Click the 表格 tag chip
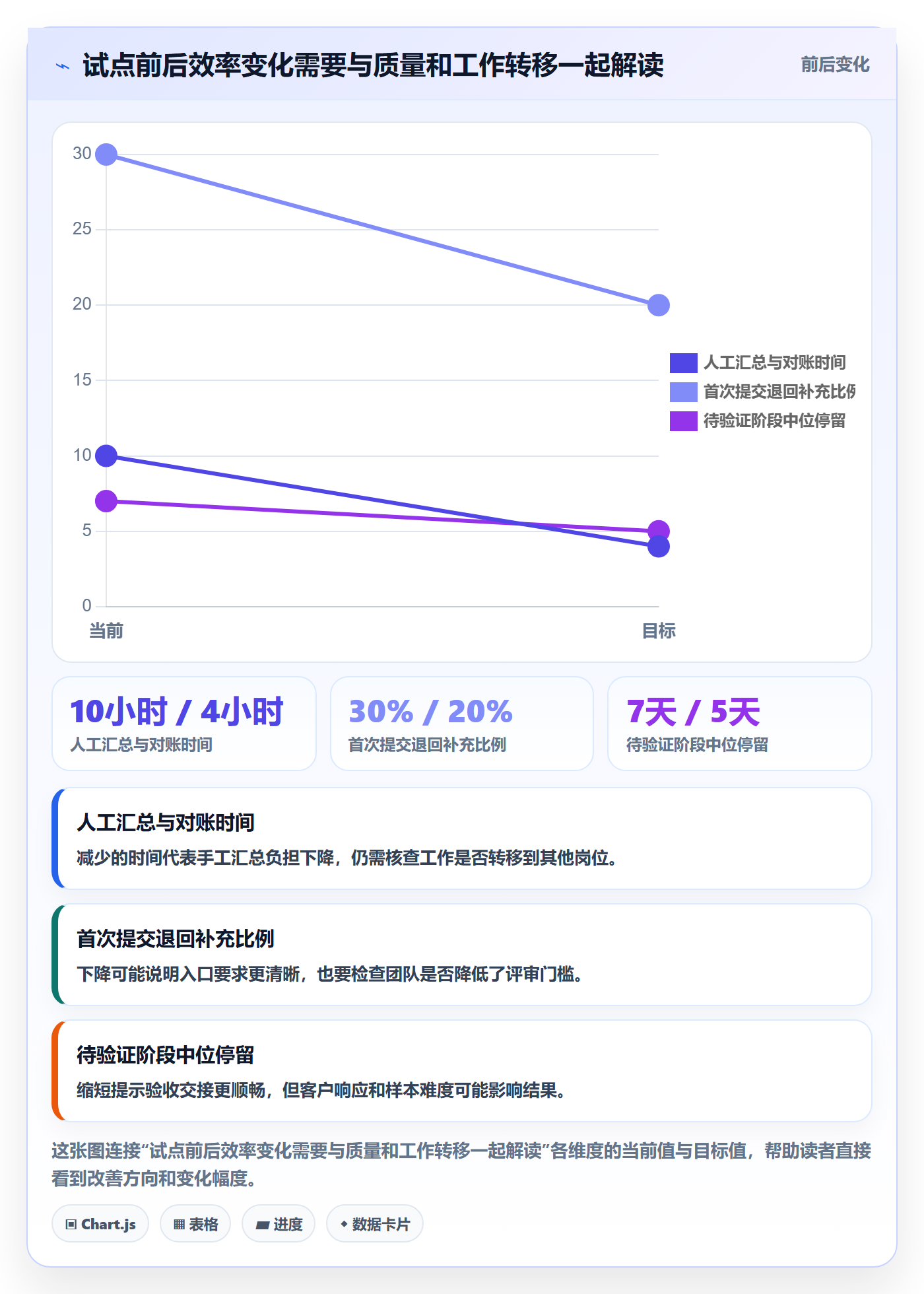924x1294 pixels. pyautogui.click(x=195, y=1224)
